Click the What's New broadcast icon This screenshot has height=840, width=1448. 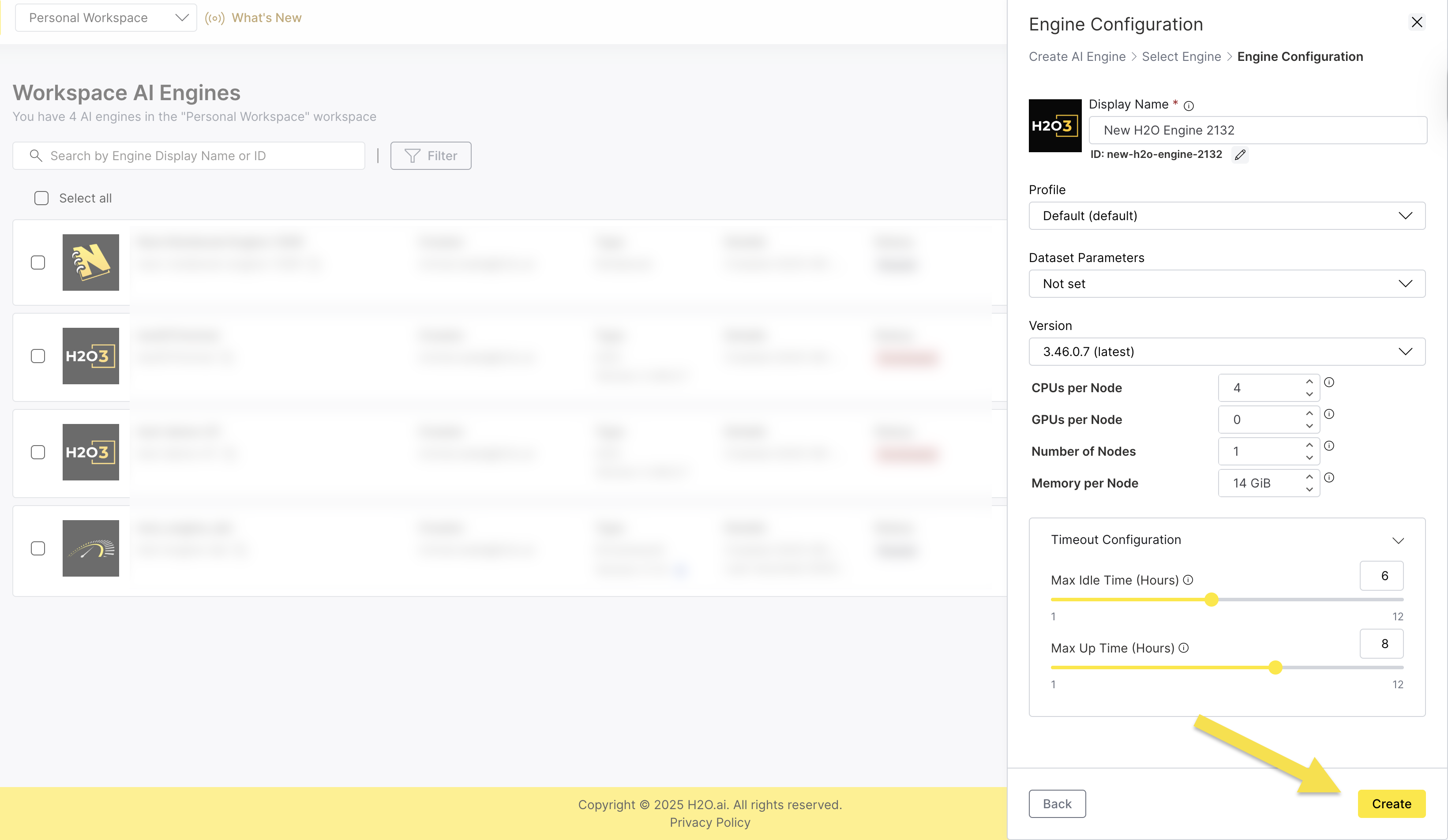[x=214, y=18]
